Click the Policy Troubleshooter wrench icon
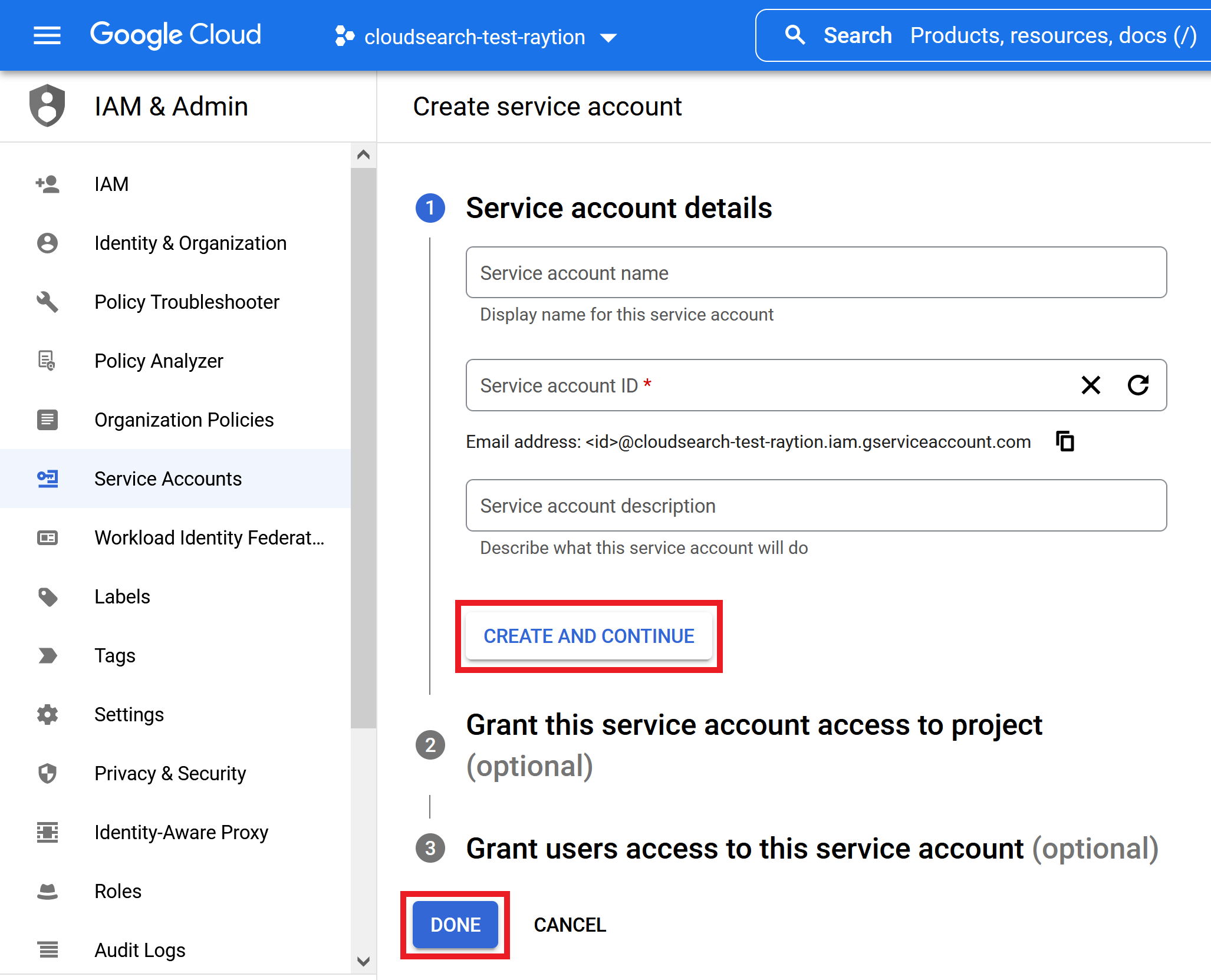The width and height of the screenshot is (1211, 980). point(47,302)
